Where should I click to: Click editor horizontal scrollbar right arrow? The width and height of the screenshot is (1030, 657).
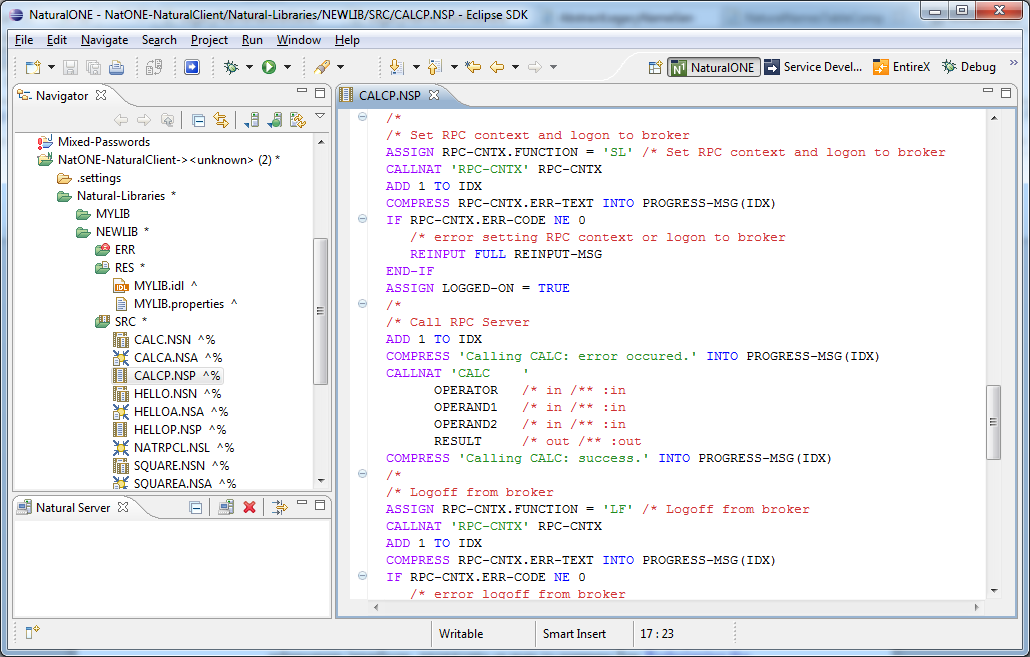977,607
